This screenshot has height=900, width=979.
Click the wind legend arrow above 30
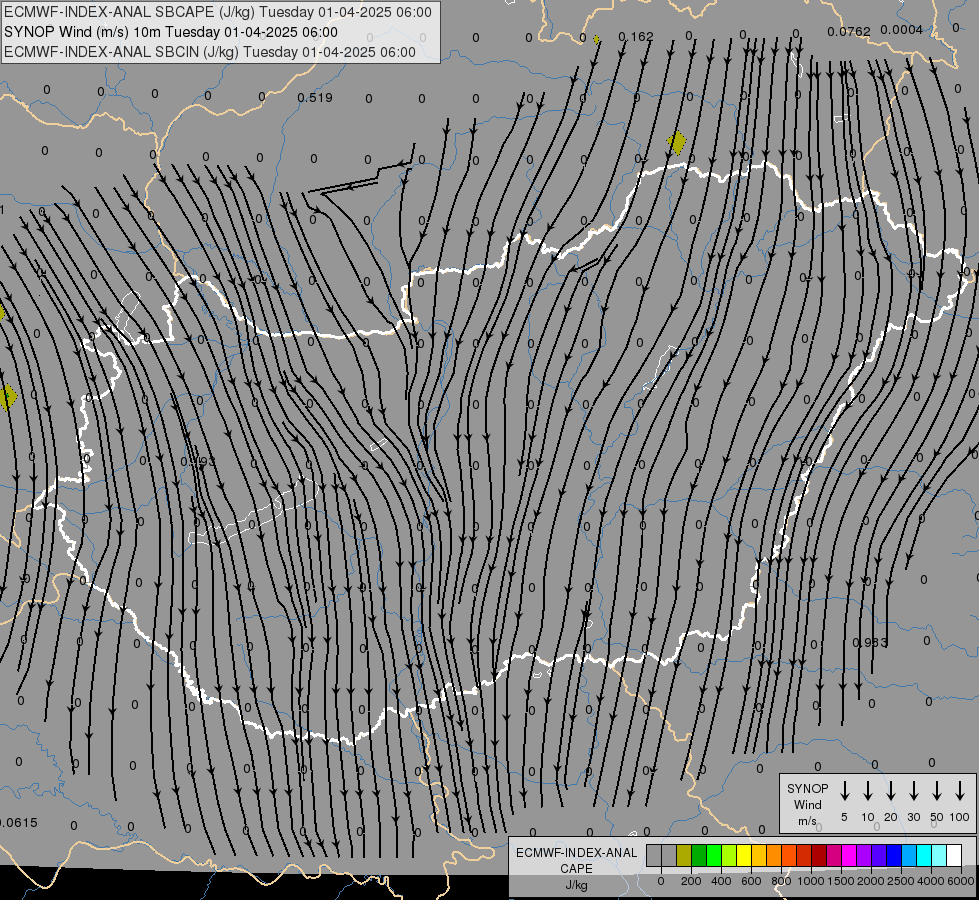[x=913, y=791]
